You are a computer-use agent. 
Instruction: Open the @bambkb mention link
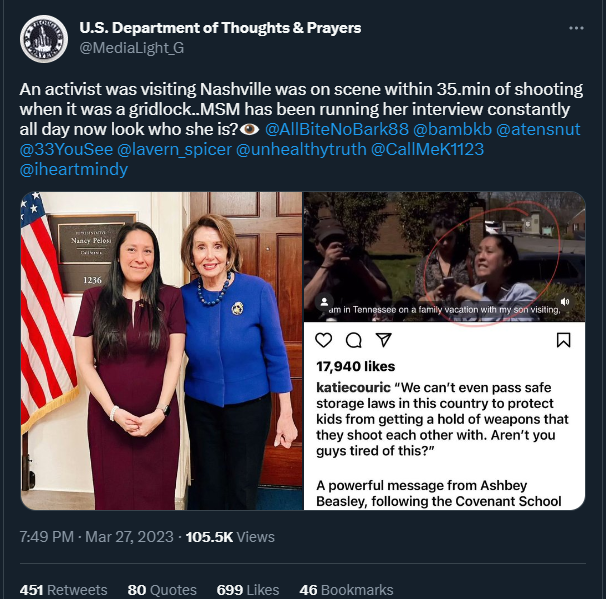pos(452,129)
